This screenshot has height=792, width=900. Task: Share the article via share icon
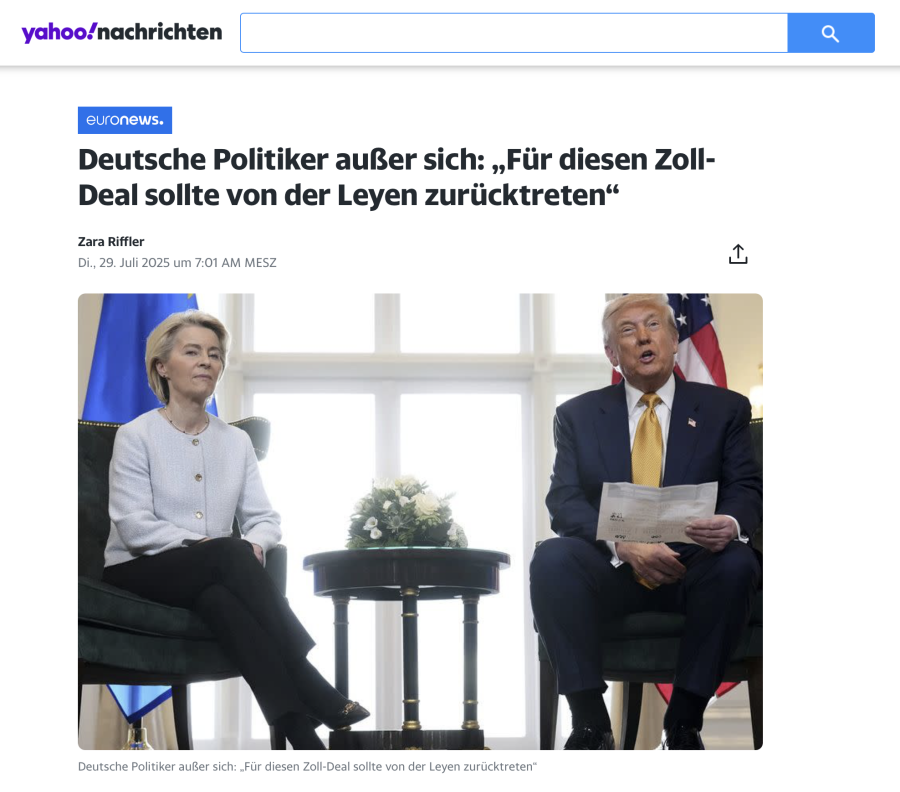[738, 254]
